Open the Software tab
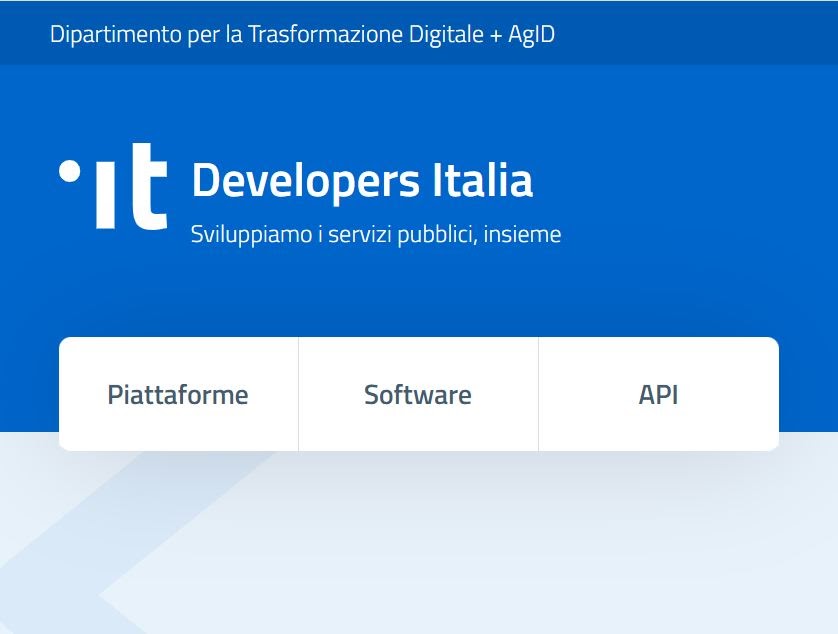Screen dimensions: 838x634 pyautogui.click(x=418, y=395)
